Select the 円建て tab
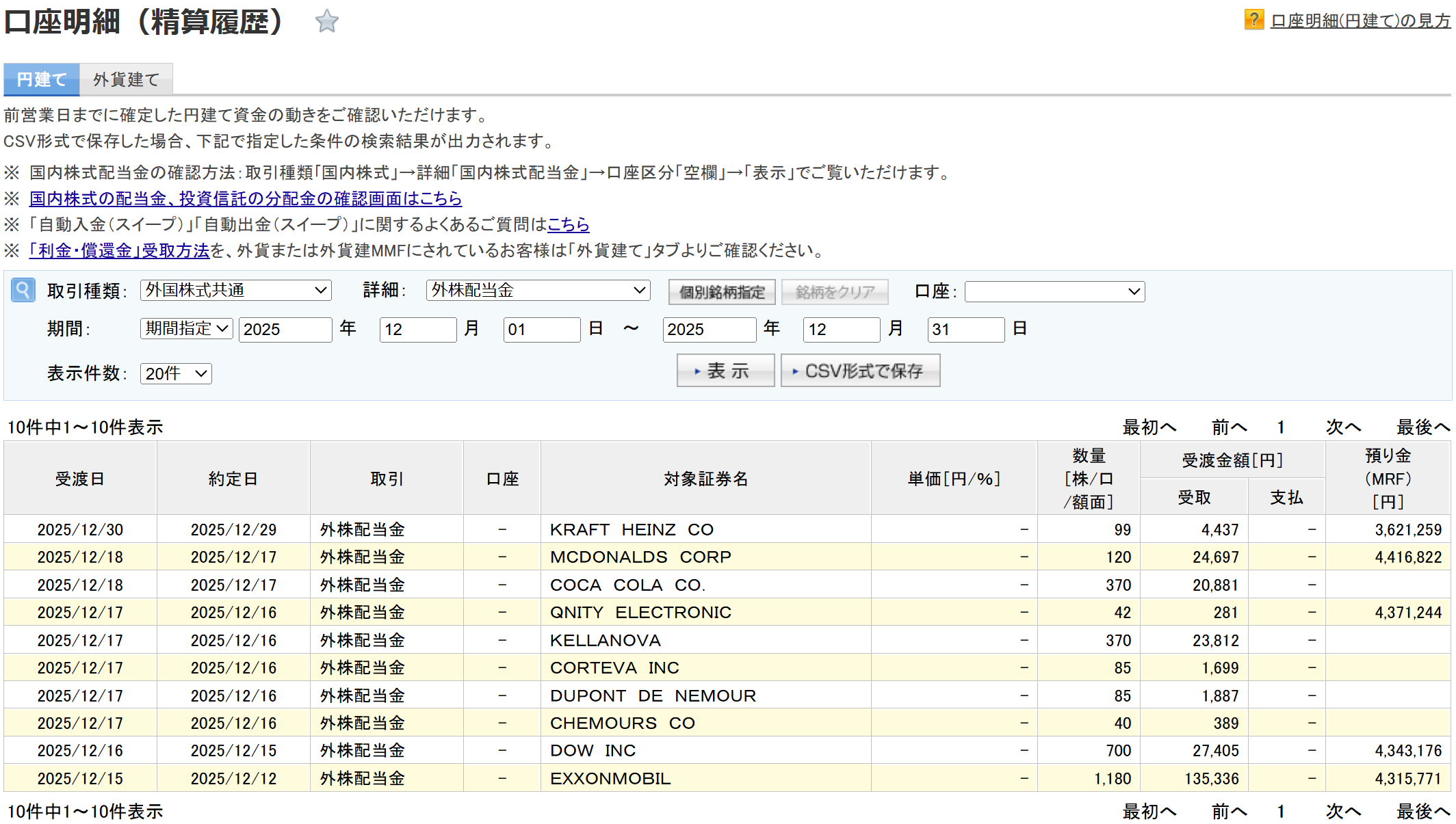1456x824 pixels. [x=41, y=79]
